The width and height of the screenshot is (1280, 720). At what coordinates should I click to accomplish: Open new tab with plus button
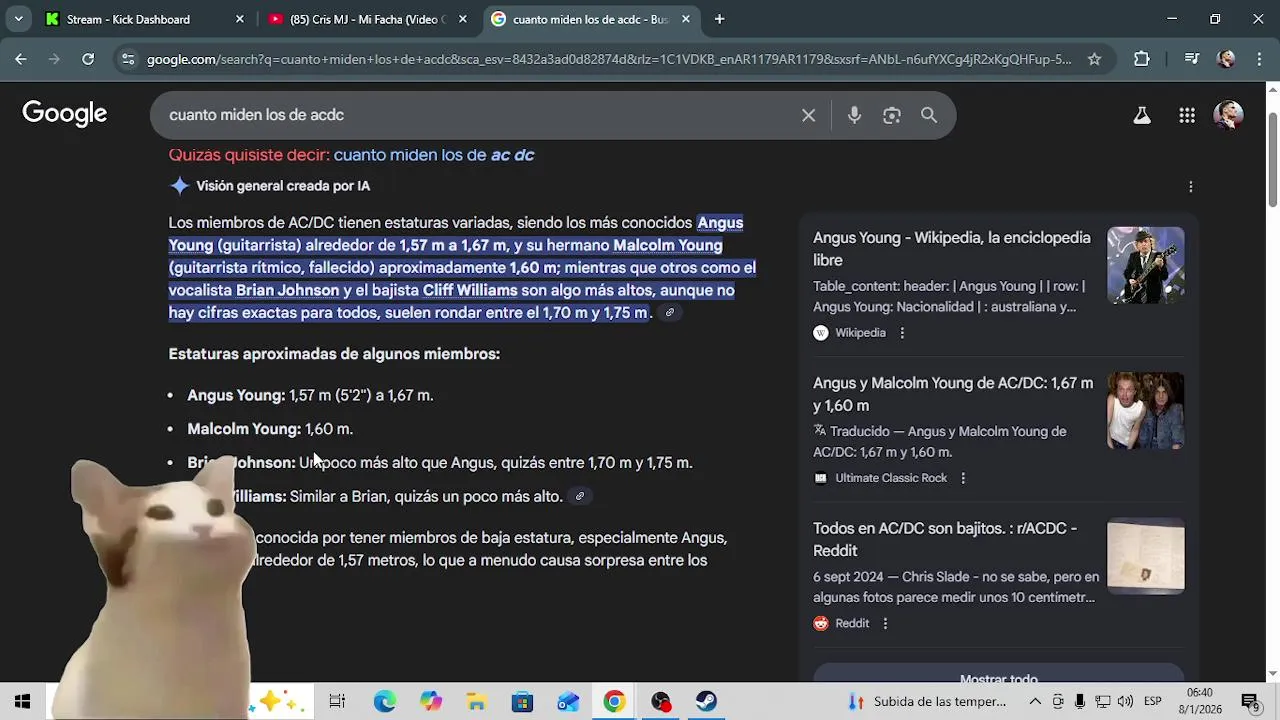coord(719,19)
